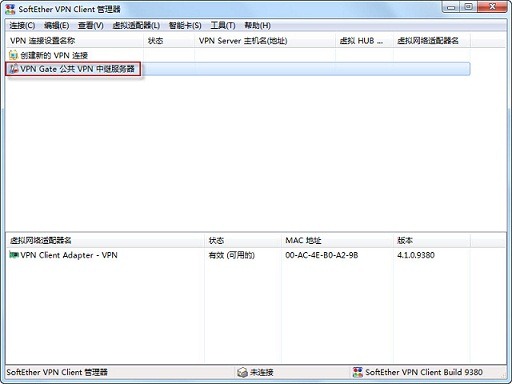
Task: Click the 未连接 status bar icon
Action: (242, 372)
